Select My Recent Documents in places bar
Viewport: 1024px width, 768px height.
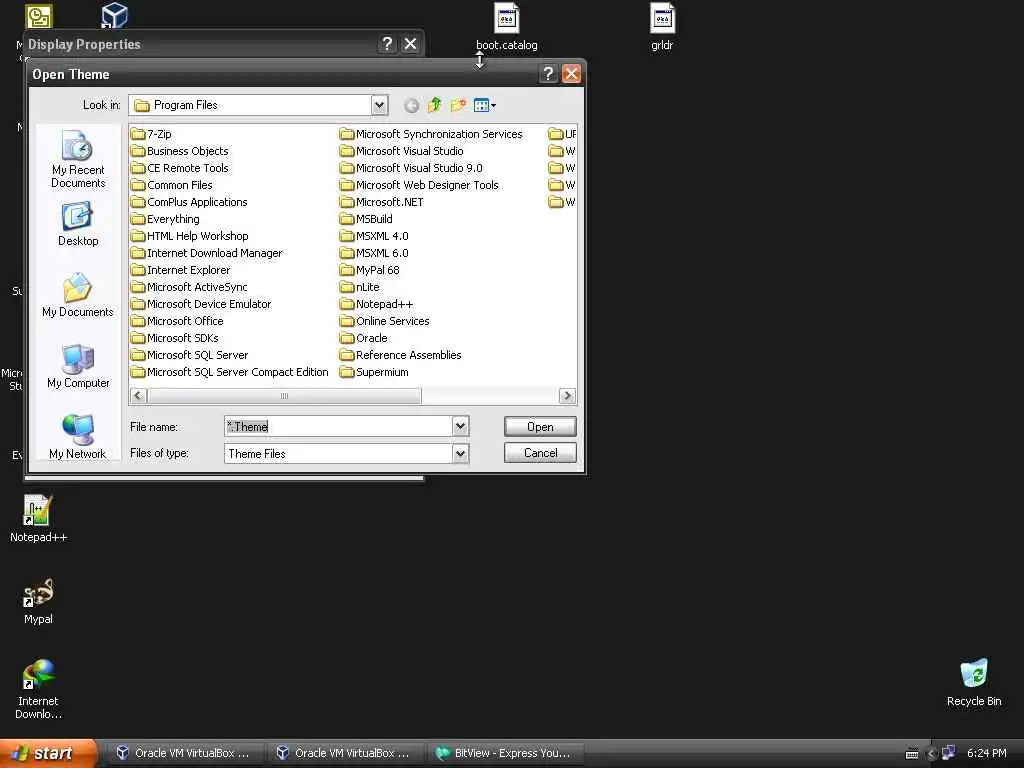(x=78, y=159)
